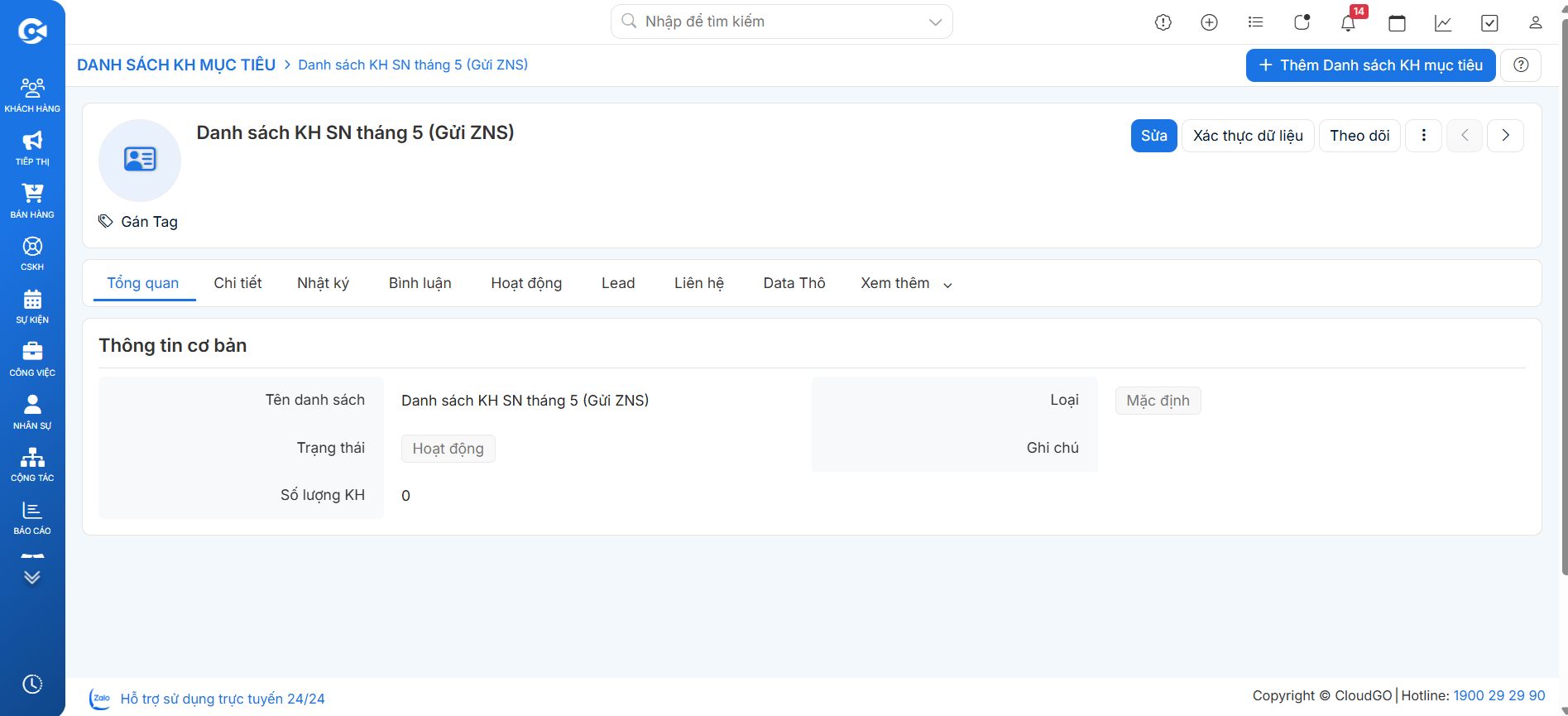This screenshot has height=716, width=1568.
Task: Open the Sự Kiện calendar module
Action: pyautogui.click(x=32, y=306)
